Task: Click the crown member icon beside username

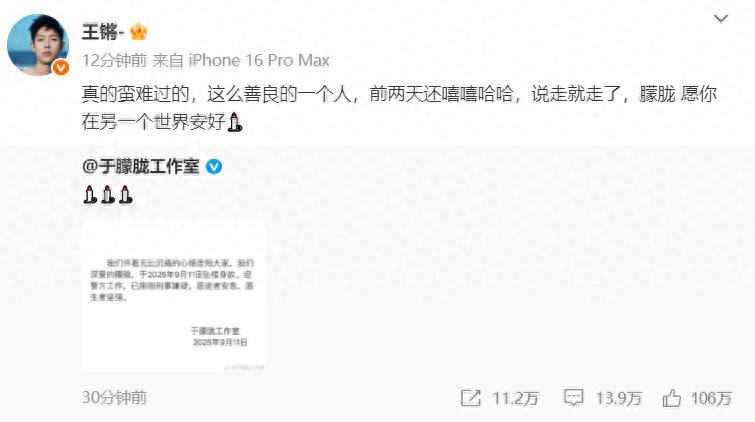Action: 138,32
